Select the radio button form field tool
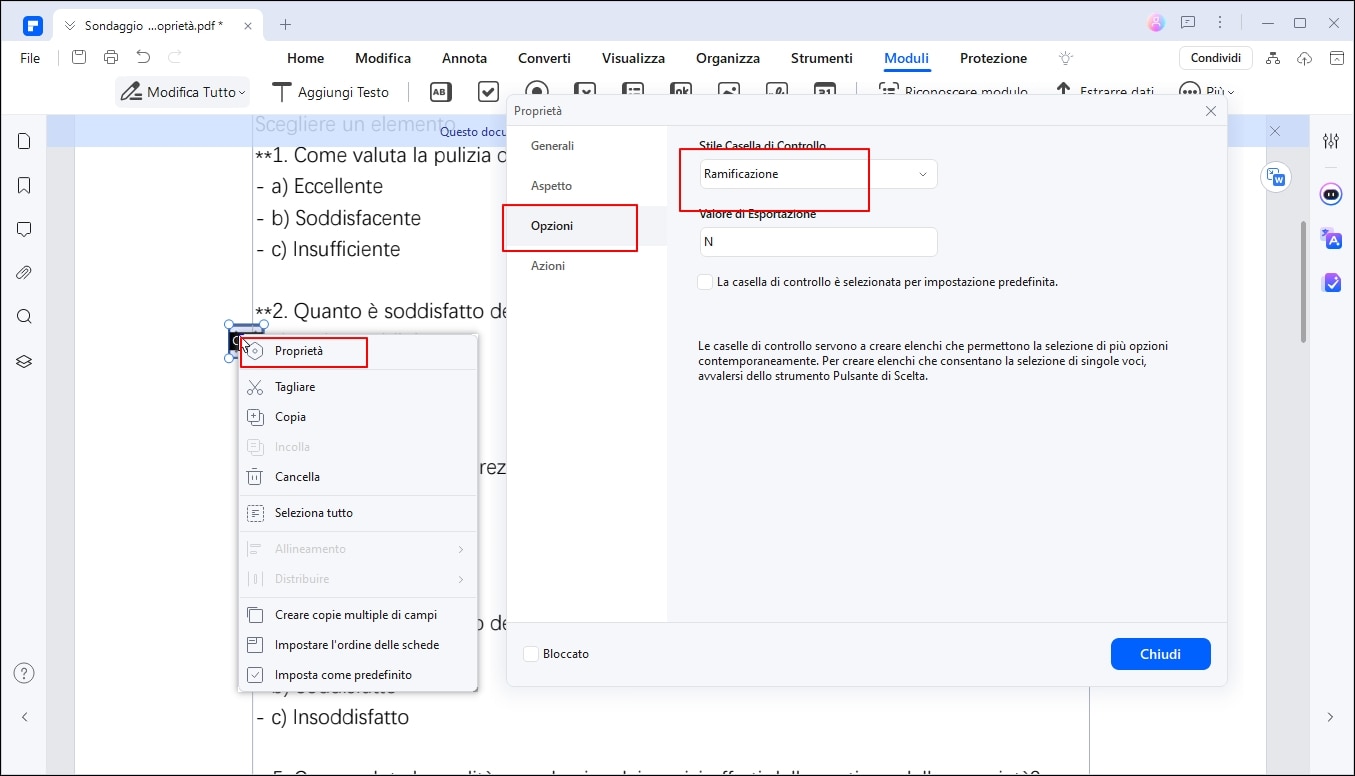Image resolution: width=1355 pixels, height=776 pixels. [537, 92]
